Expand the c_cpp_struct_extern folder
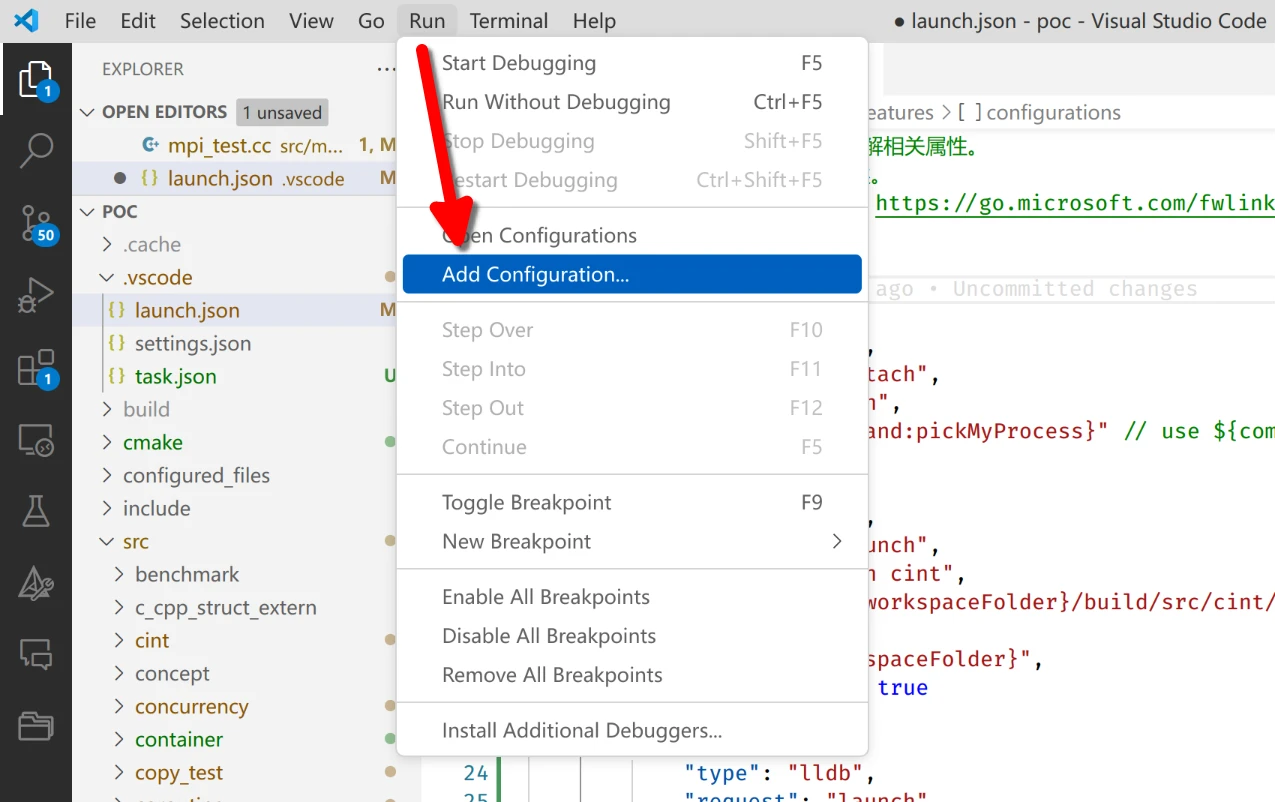1276x802 pixels. pos(120,607)
